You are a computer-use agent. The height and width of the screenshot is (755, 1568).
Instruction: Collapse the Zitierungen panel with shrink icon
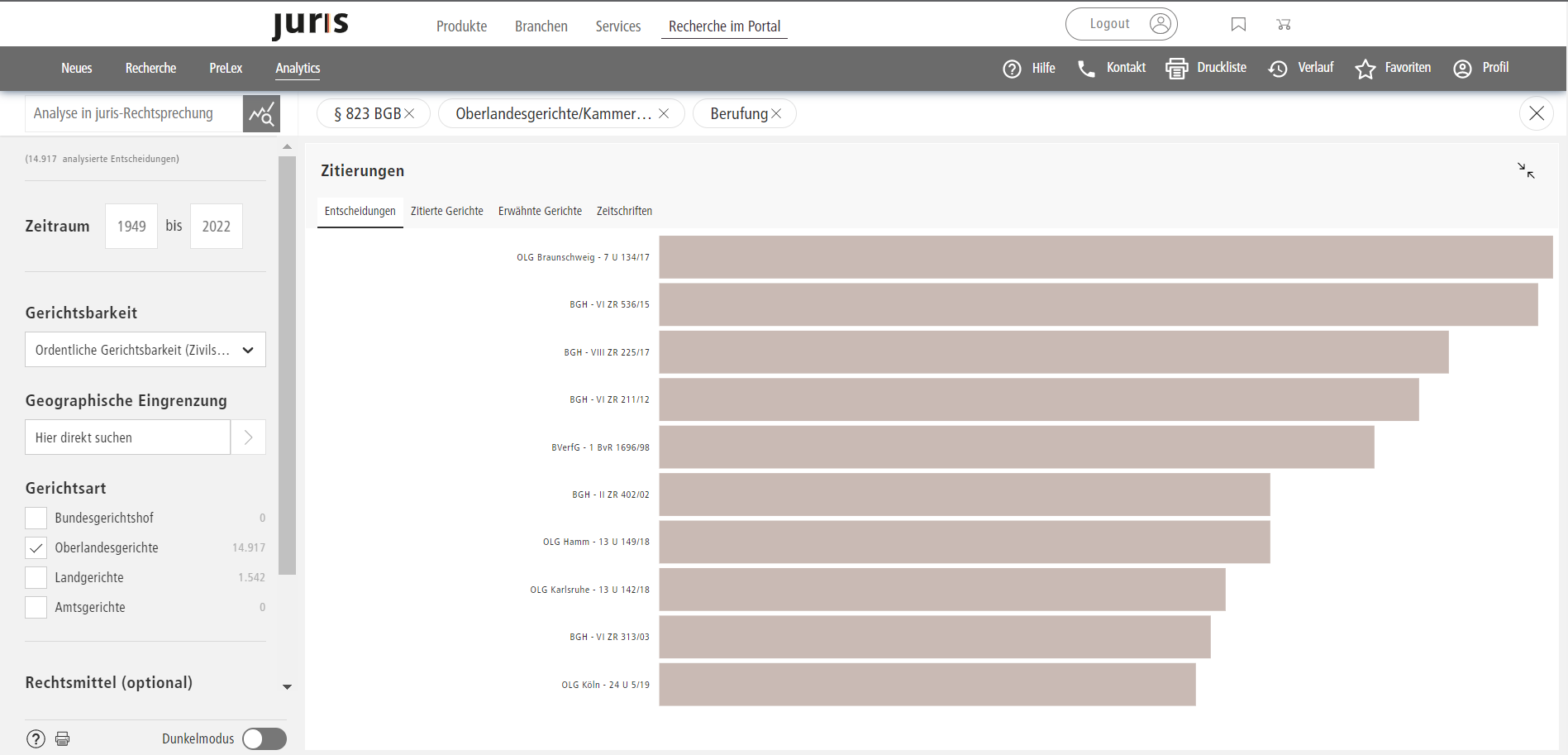click(x=1526, y=170)
